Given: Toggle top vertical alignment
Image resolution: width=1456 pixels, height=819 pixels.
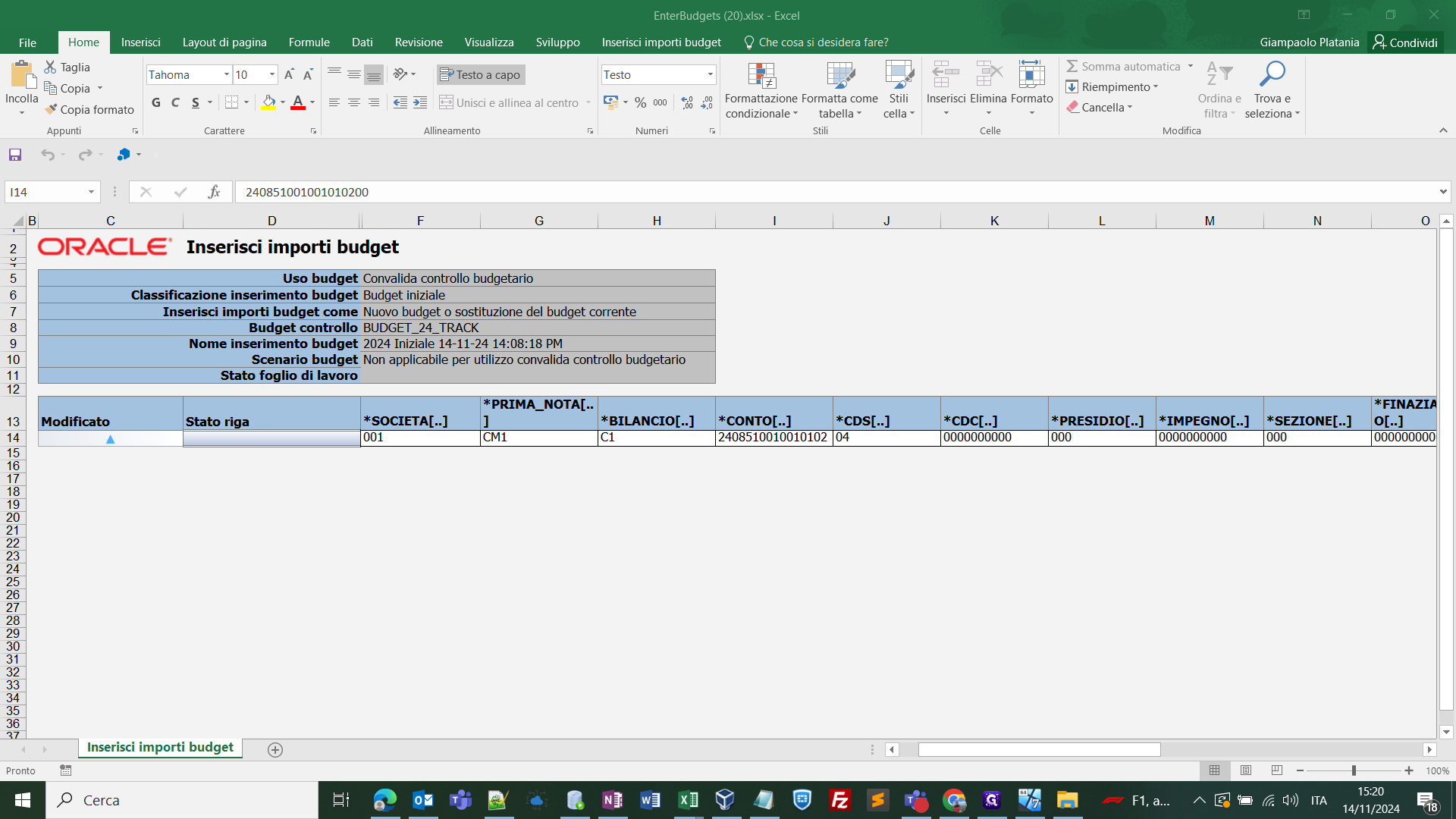Looking at the screenshot, I should tap(334, 74).
